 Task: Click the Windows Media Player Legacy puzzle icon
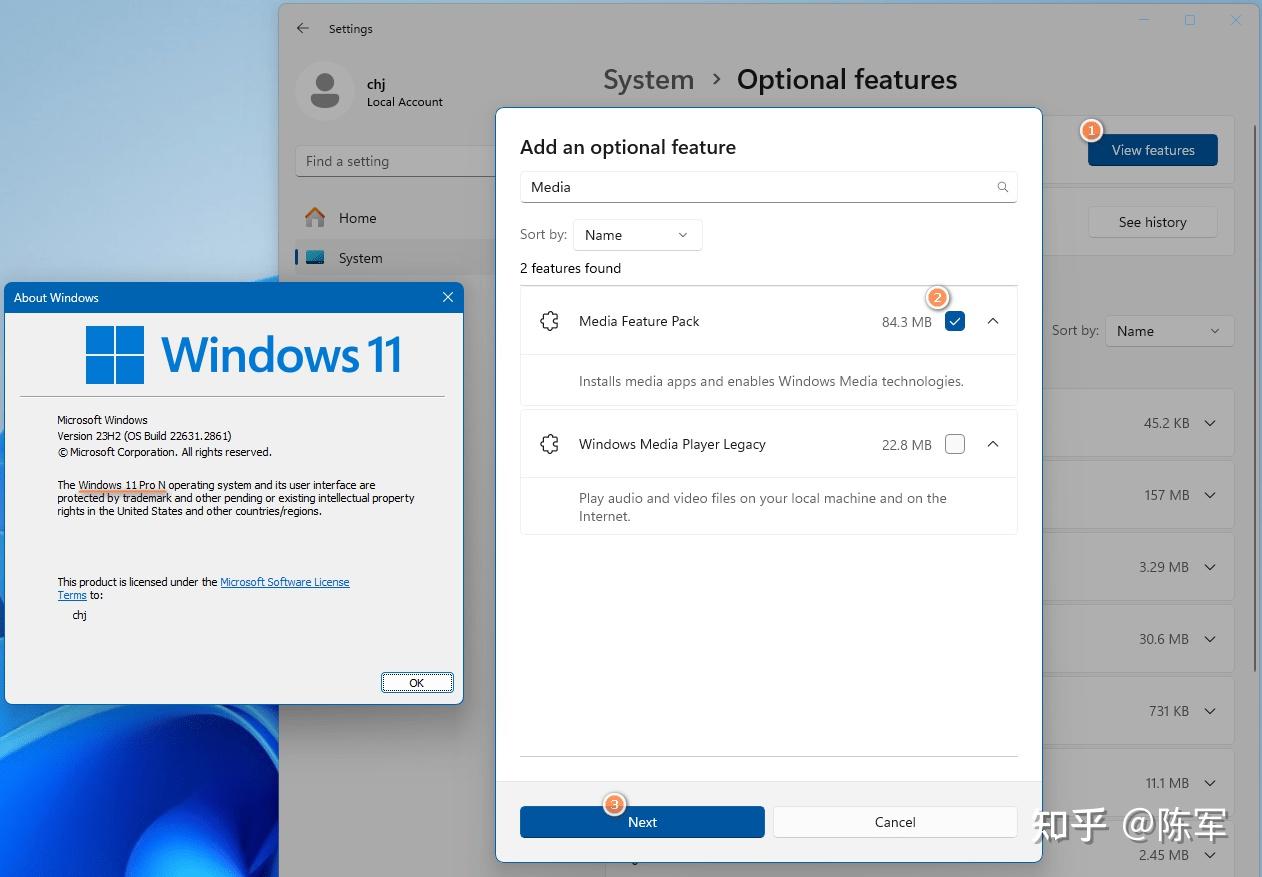(x=549, y=444)
